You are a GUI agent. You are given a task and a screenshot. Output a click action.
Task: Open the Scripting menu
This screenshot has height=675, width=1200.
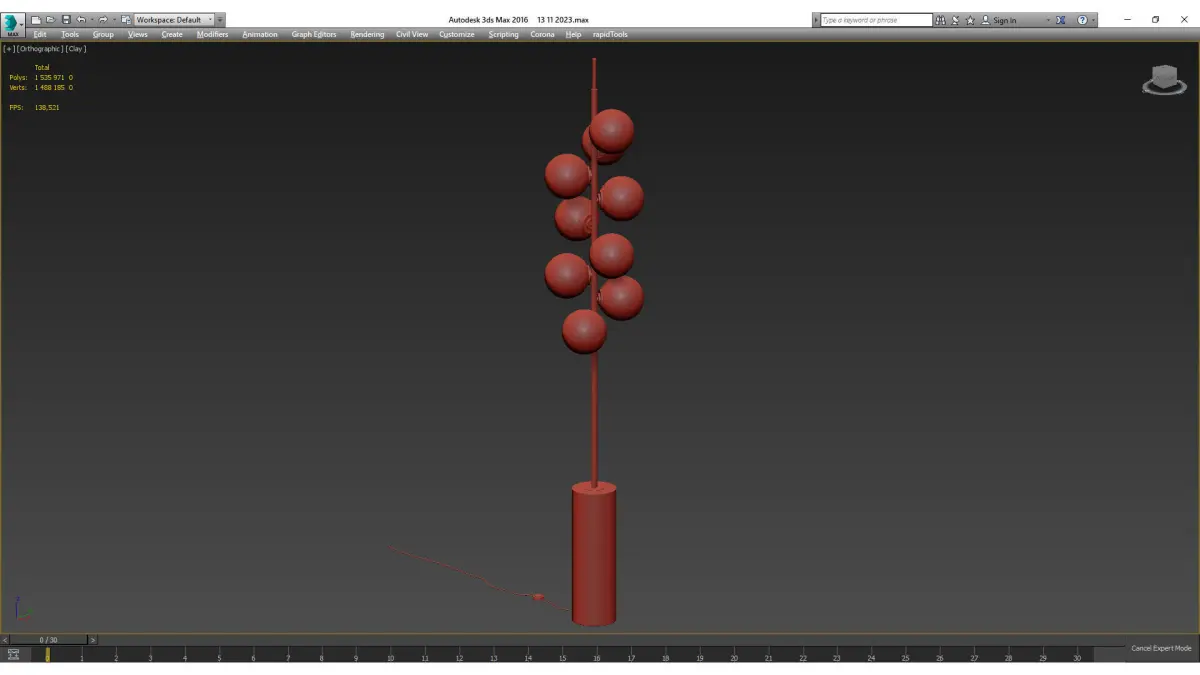pyautogui.click(x=503, y=34)
